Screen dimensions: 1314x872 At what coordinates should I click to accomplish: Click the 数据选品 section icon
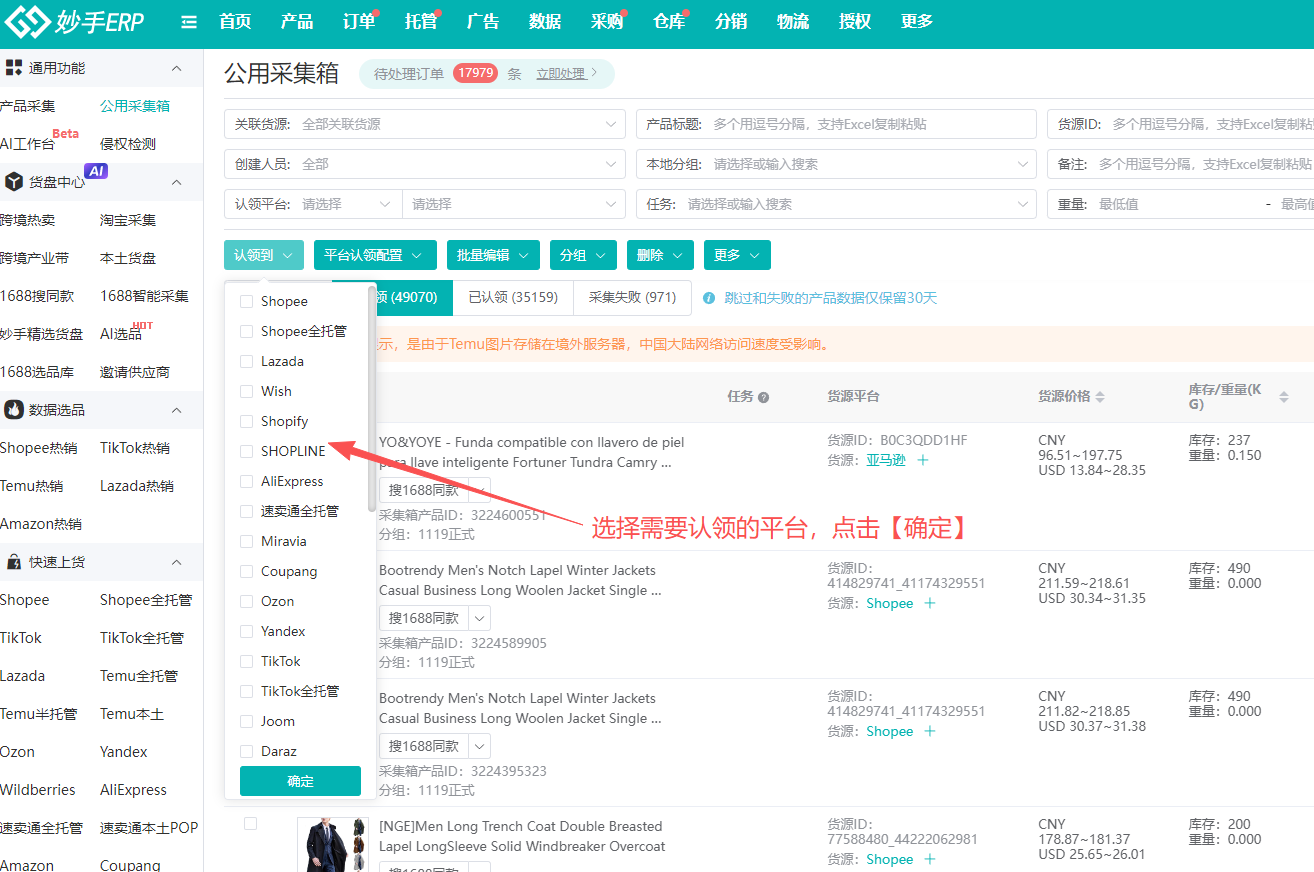pyautogui.click(x=14, y=410)
